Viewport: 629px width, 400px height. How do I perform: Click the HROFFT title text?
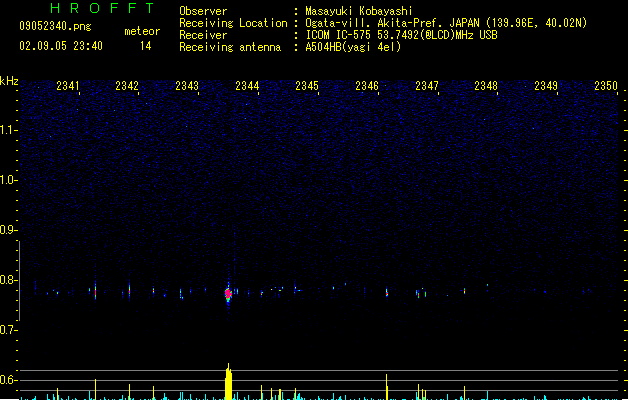(102, 8)
